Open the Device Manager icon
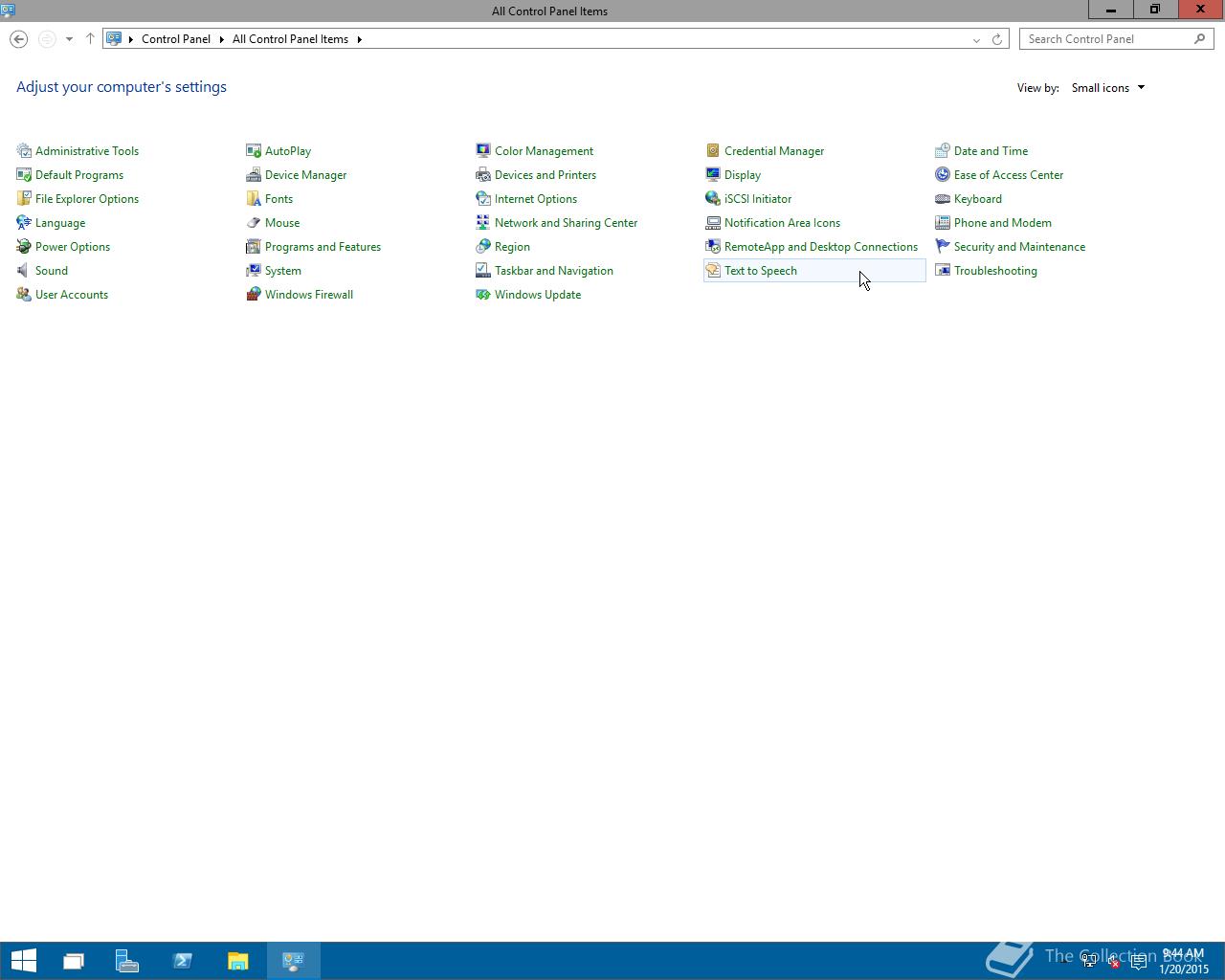The height and width of the screenshot is (980, 1225). (x=254, y=174)
